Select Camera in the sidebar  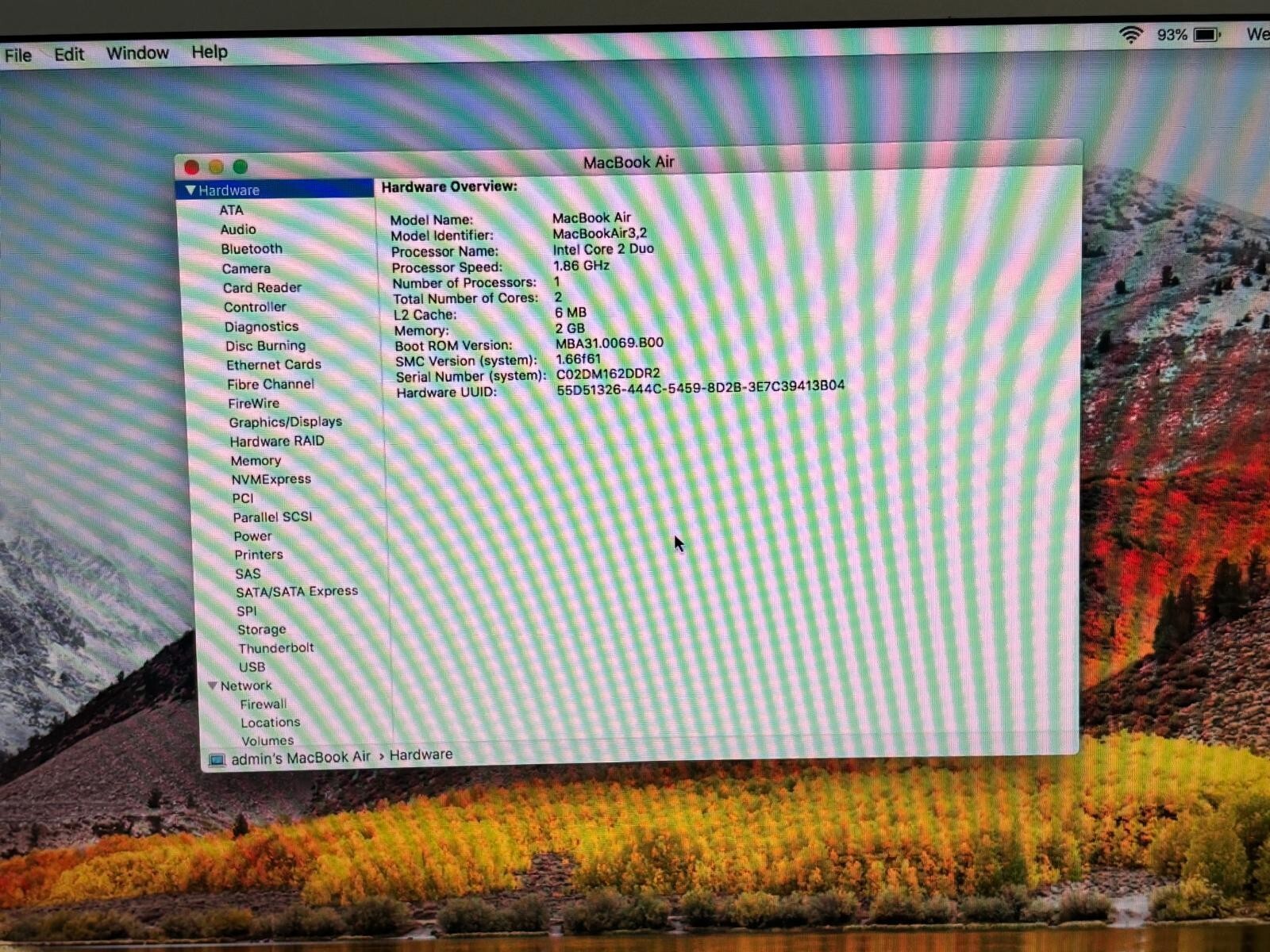[246, 269]
